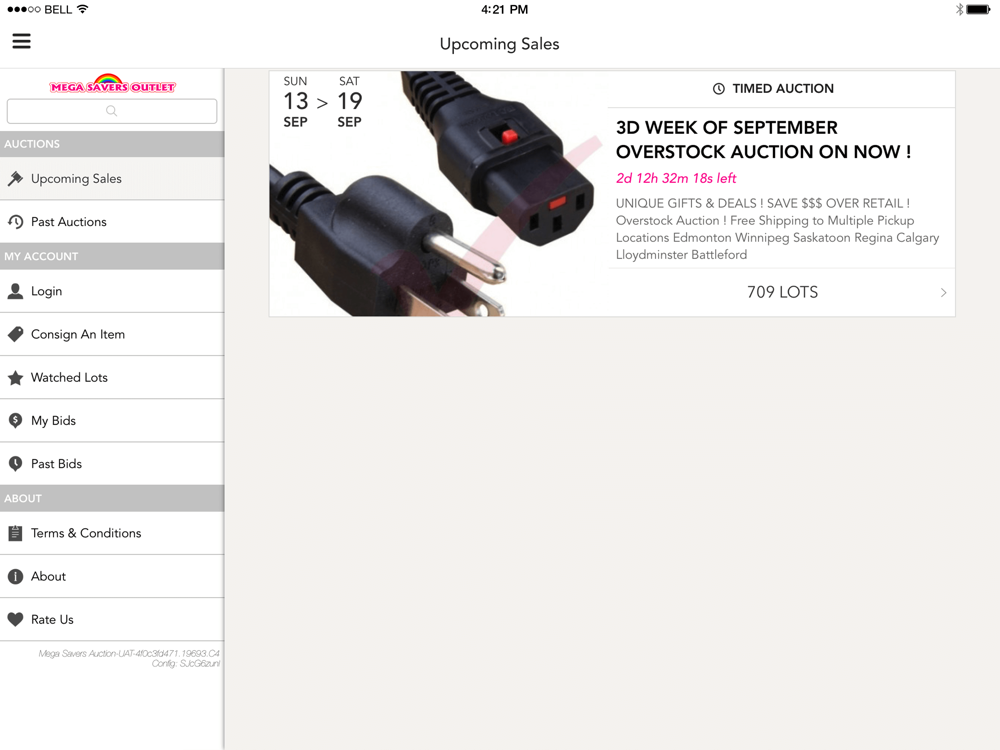The width and height of the screenshot is (1000, 750).
Task: Open the Terms & Conditions page
Action: [x=112, y=533]
